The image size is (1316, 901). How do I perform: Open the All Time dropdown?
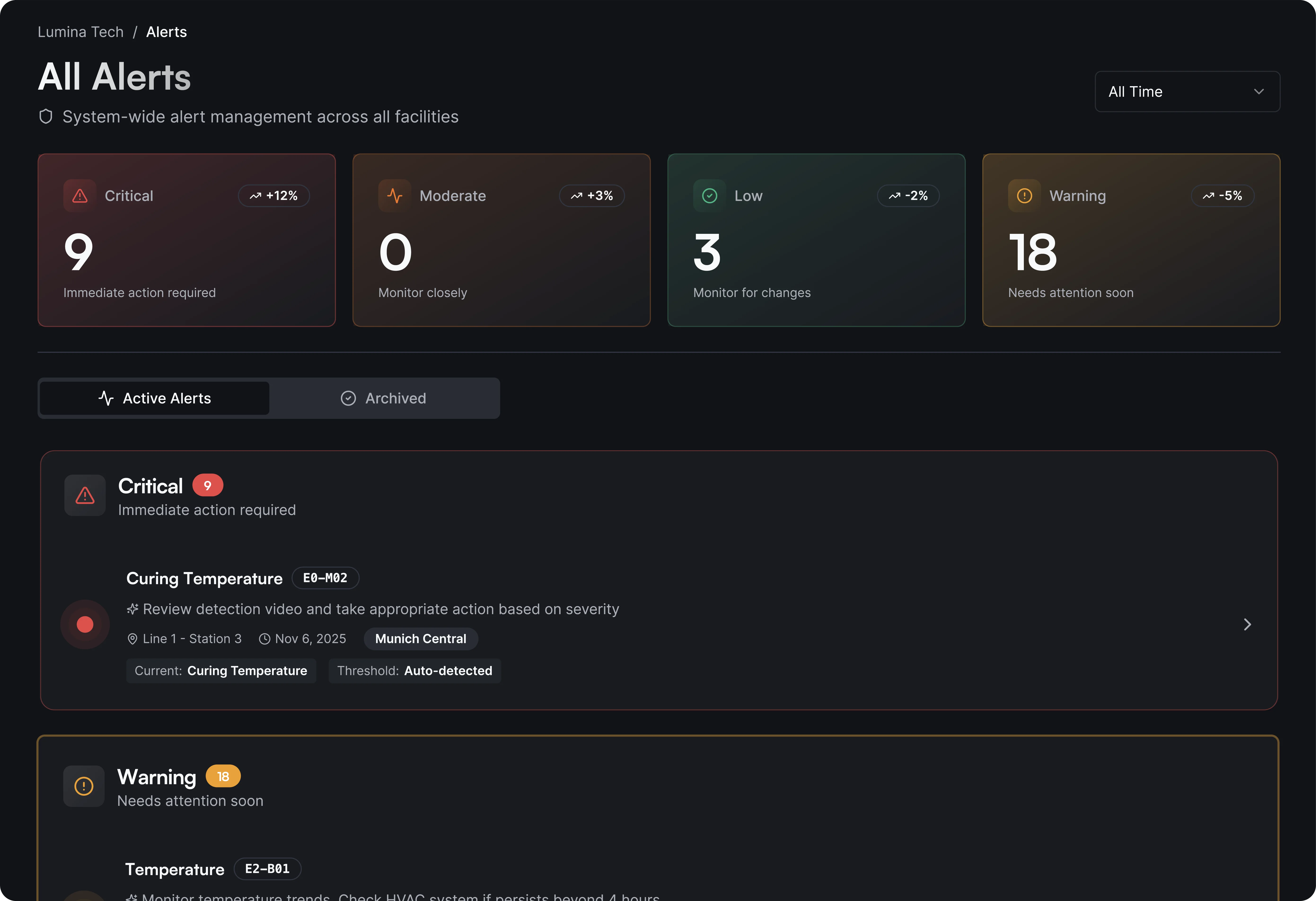click(1187, 91)
